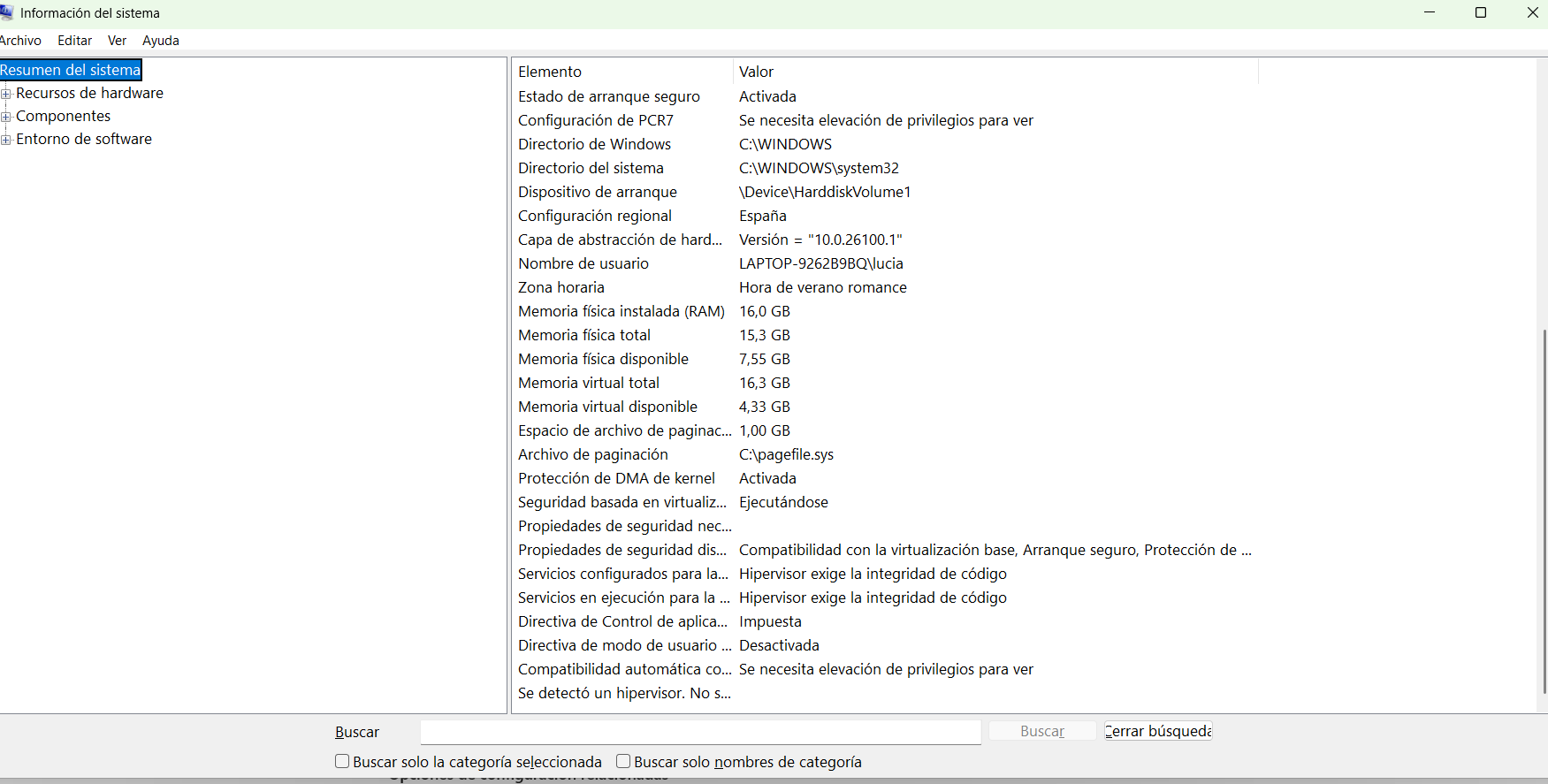Select Resumen del sistema in the tree

click(x=71, y=70)
